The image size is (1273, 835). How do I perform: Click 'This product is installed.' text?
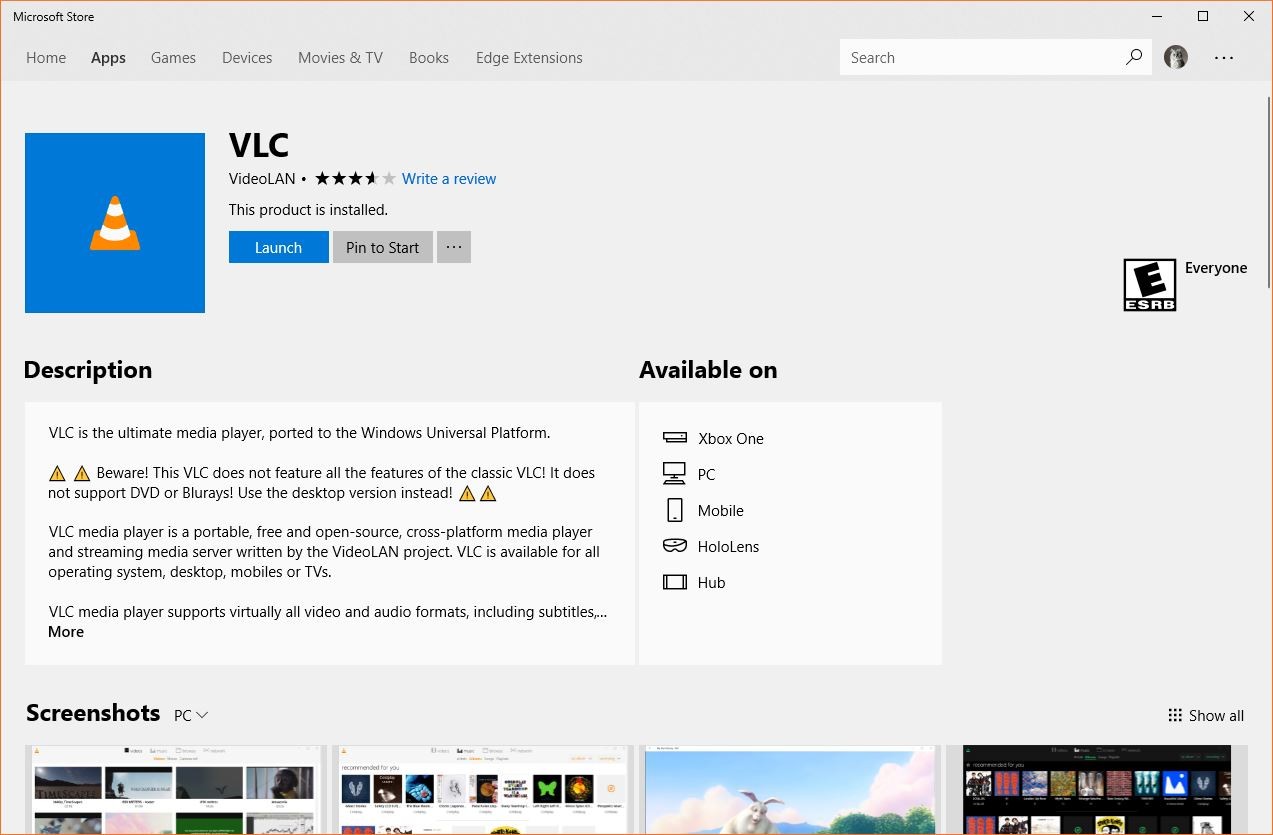coord(308,210)
